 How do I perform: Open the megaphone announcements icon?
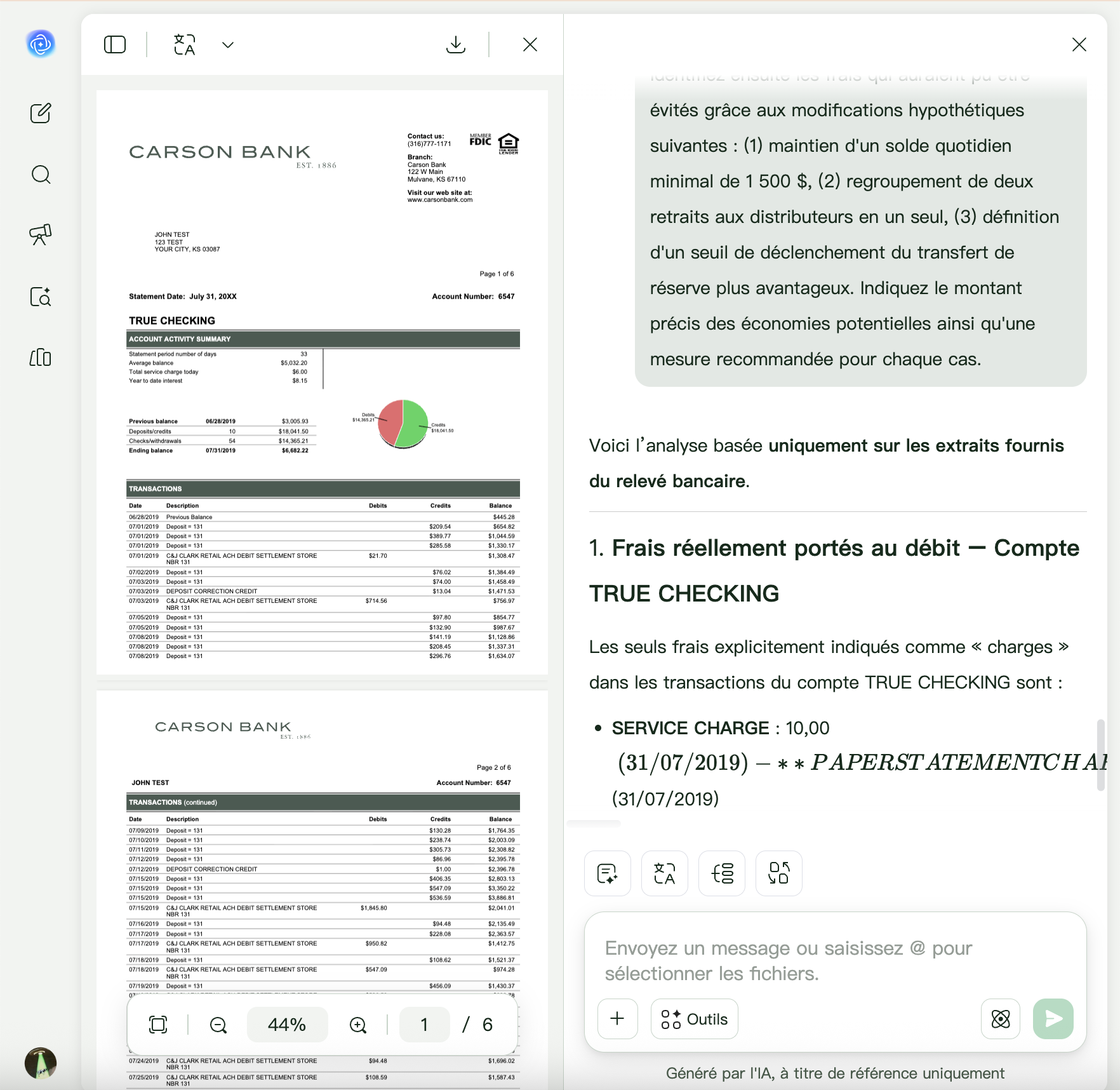point(41,234)
